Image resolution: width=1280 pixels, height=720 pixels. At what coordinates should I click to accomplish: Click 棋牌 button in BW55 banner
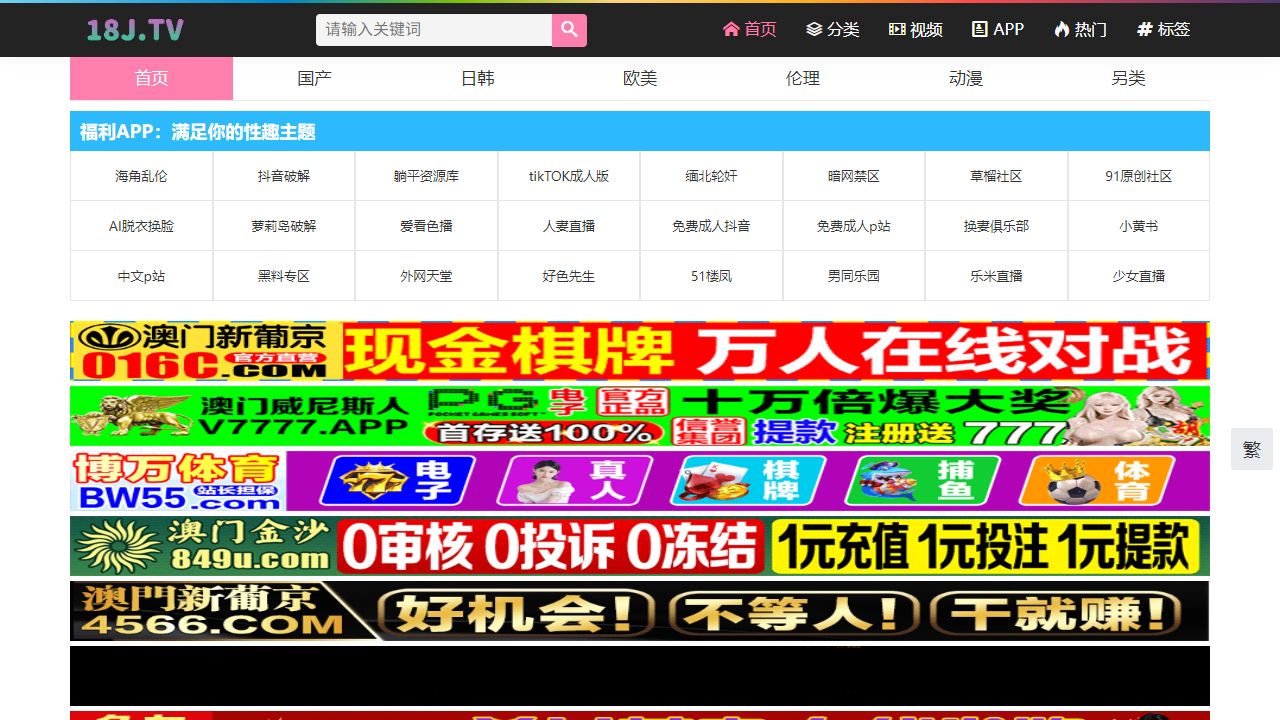point(749,481)
